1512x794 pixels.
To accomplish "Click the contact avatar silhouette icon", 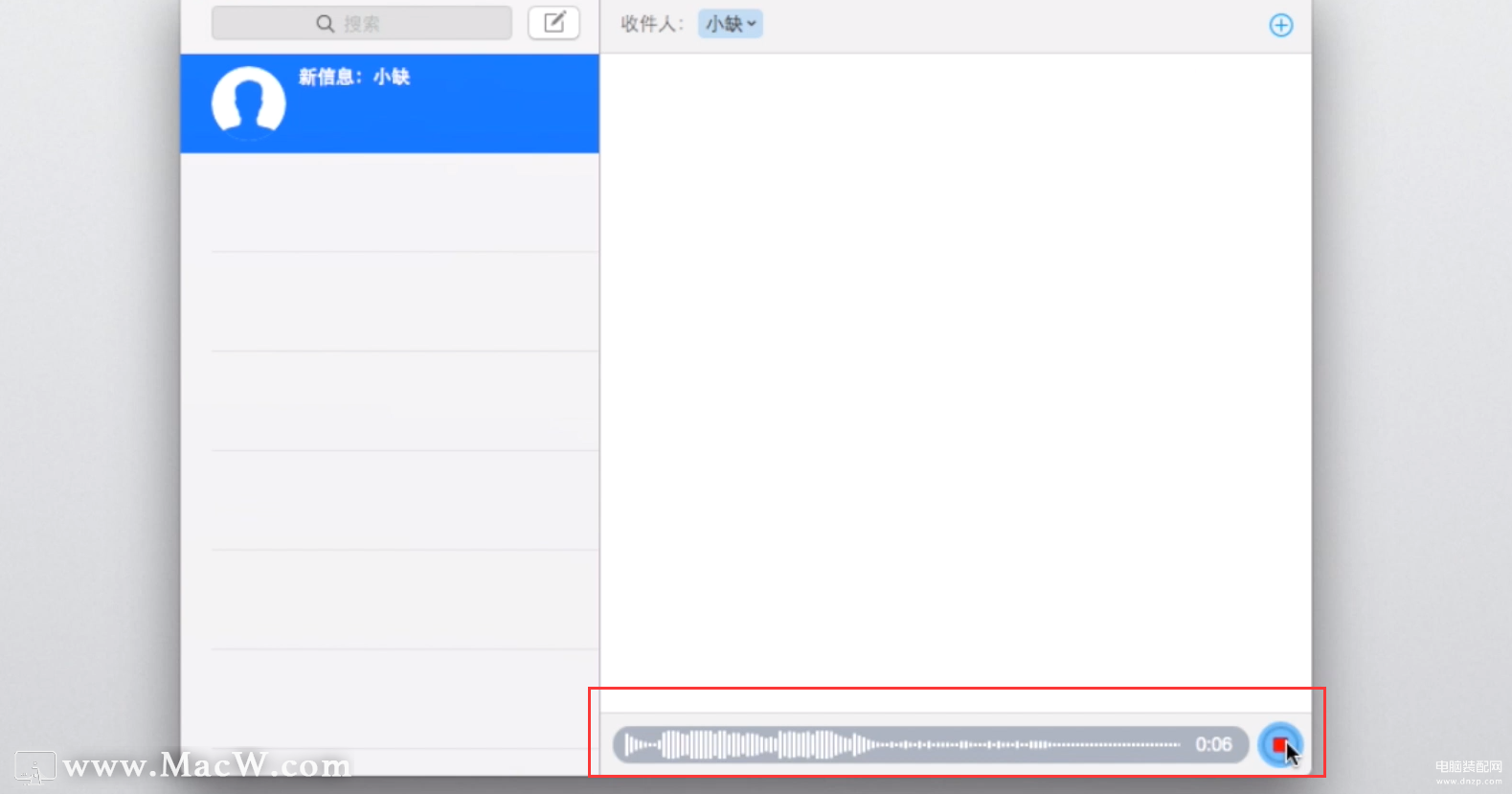I will click(249, 102).
